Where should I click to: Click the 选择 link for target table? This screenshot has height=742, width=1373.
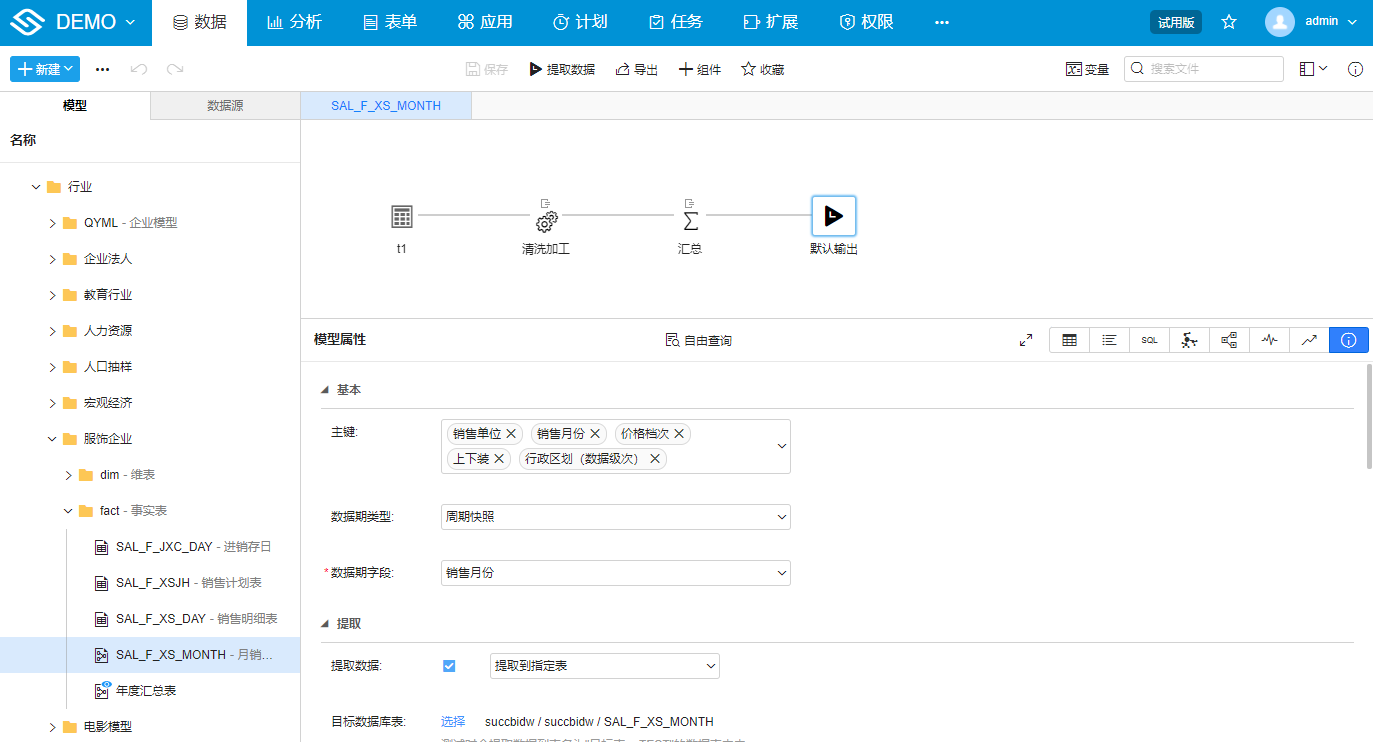(453, 721)
